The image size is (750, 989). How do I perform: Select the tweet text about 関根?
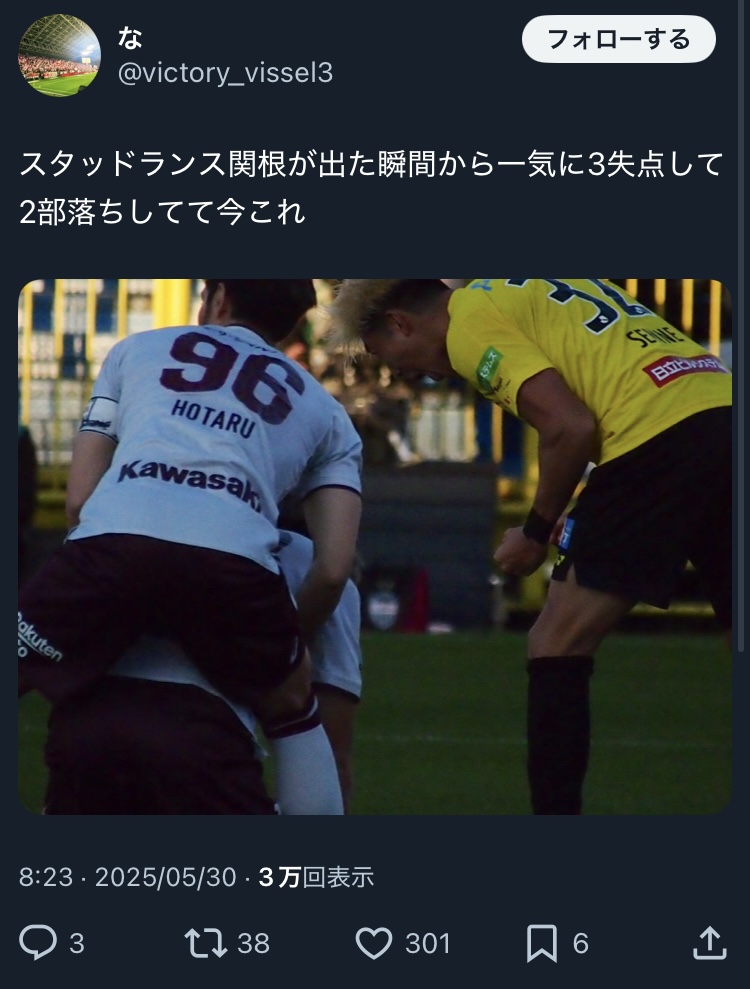pos(371,188)
